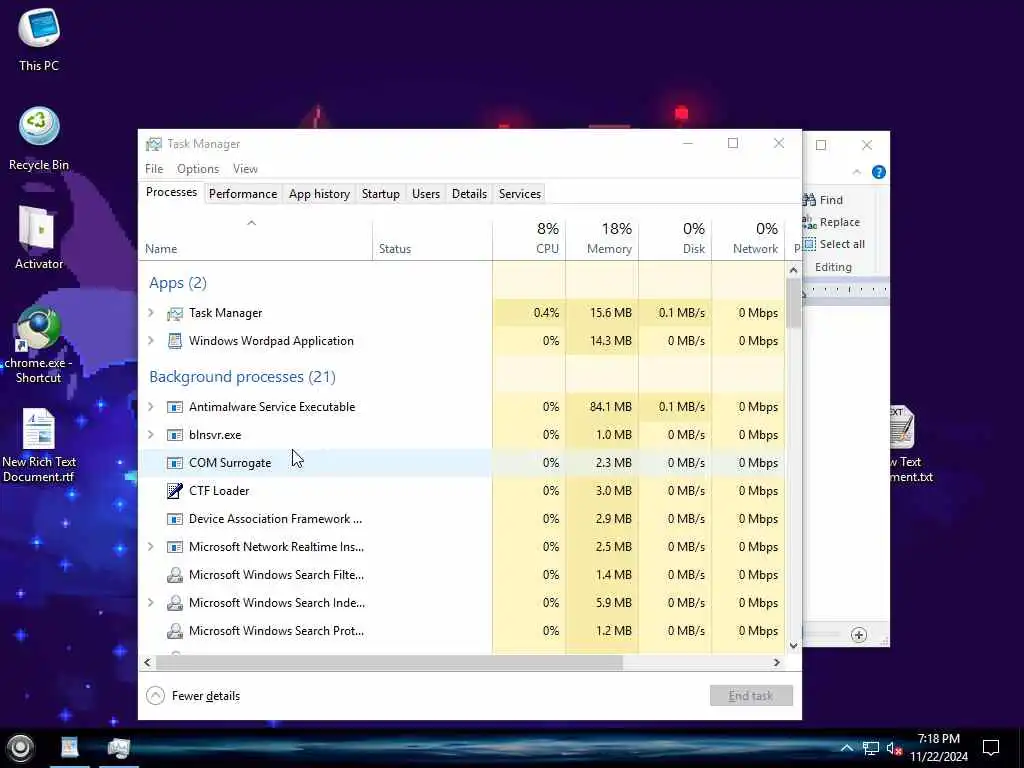The image size is (1024, 768).
Task: Sort by the CPU column header
Action: 529,238
